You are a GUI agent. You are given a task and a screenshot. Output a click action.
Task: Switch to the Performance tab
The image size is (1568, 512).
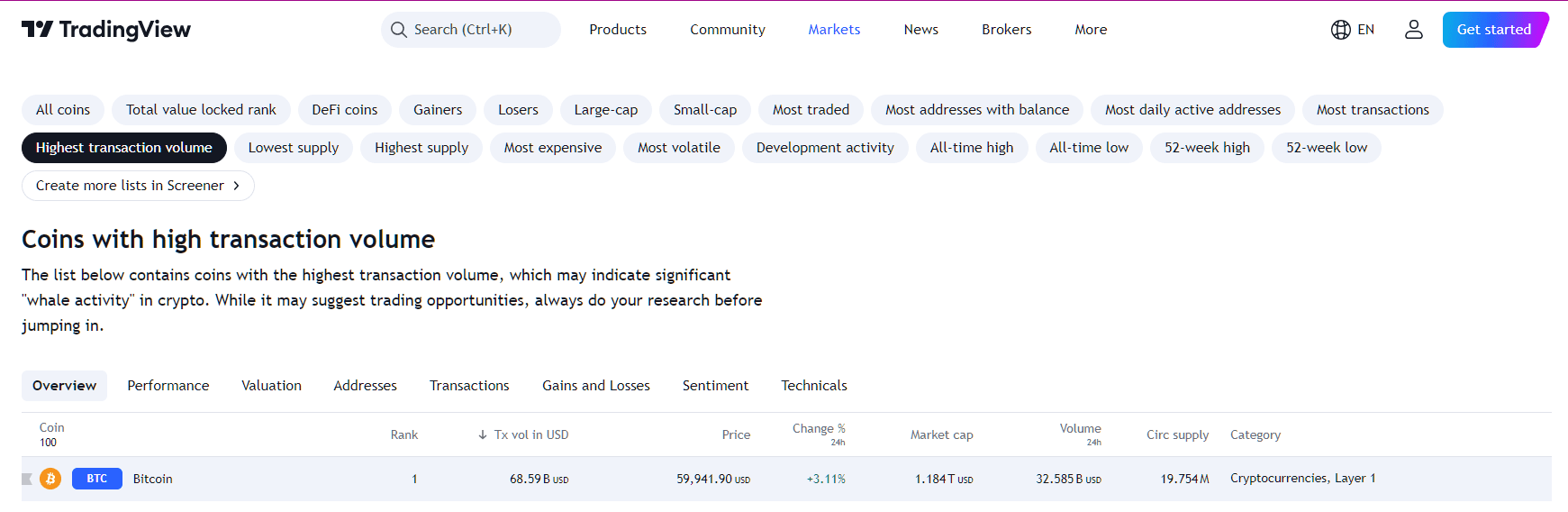point(168,386)
